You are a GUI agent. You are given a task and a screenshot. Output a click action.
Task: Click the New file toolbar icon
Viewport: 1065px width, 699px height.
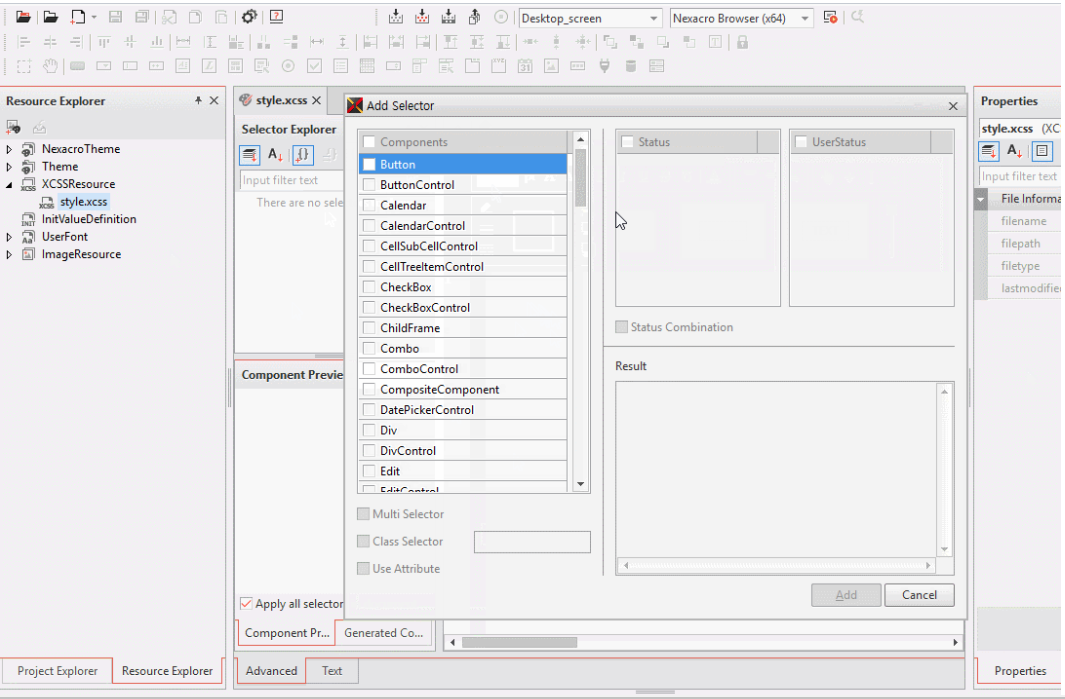pos(77,17)
